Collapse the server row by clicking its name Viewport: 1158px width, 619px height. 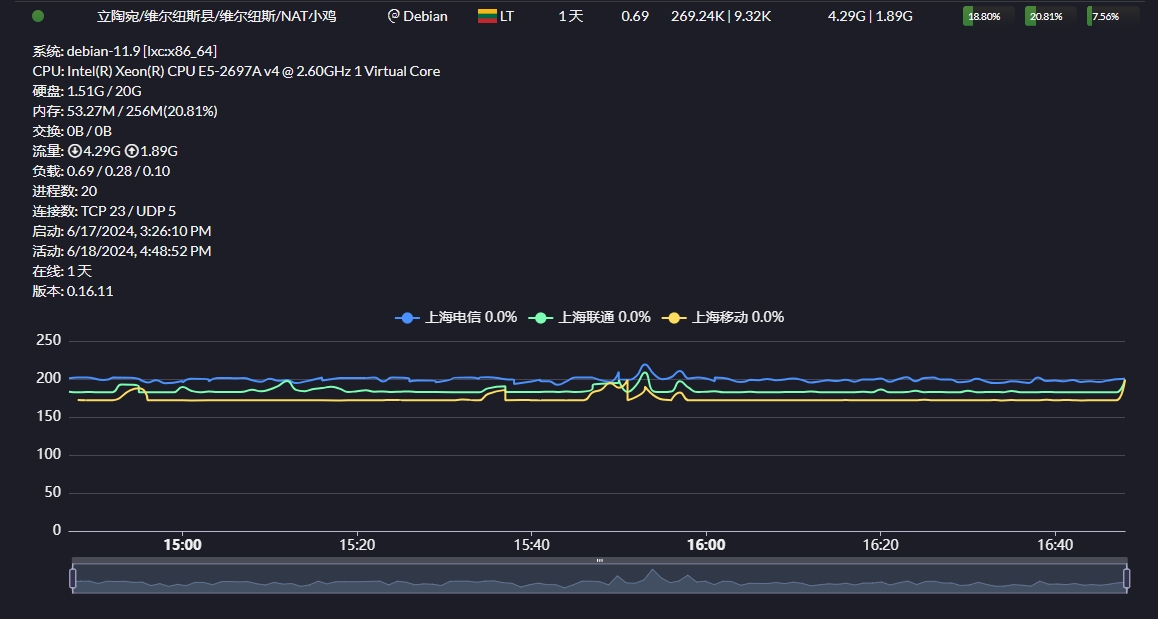click(209, 16)
